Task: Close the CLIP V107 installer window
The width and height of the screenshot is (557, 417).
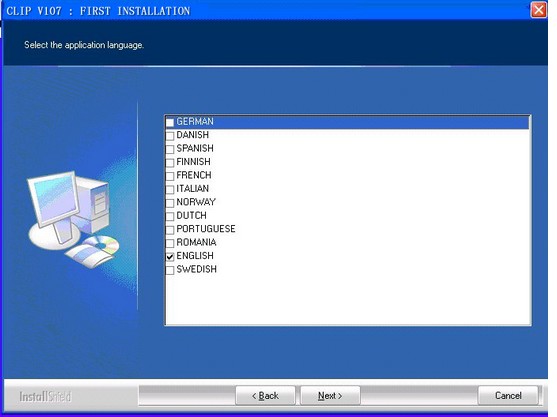Action: pos(539,10)
